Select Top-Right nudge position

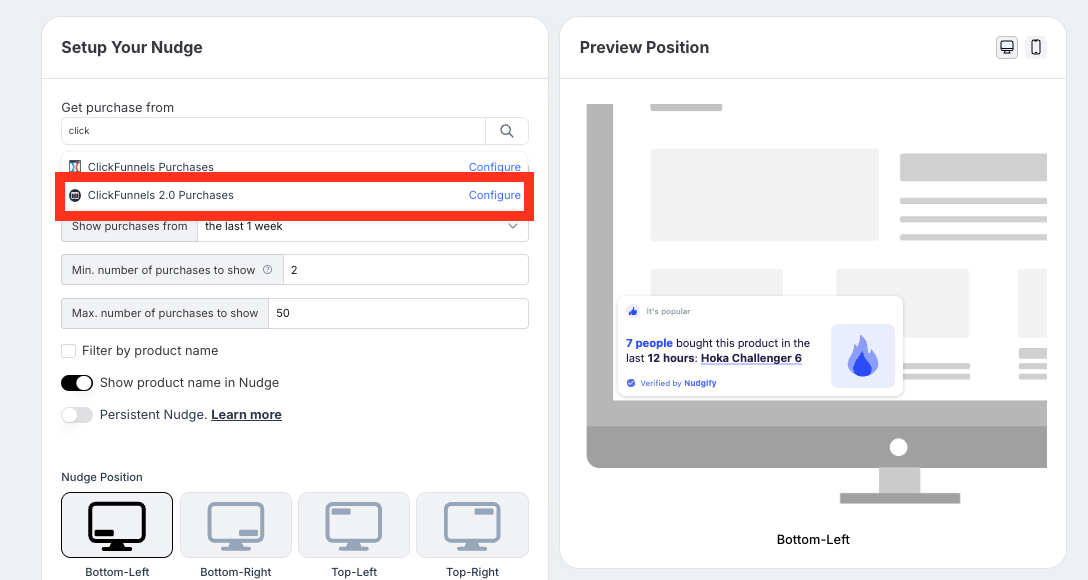[473, 525]
